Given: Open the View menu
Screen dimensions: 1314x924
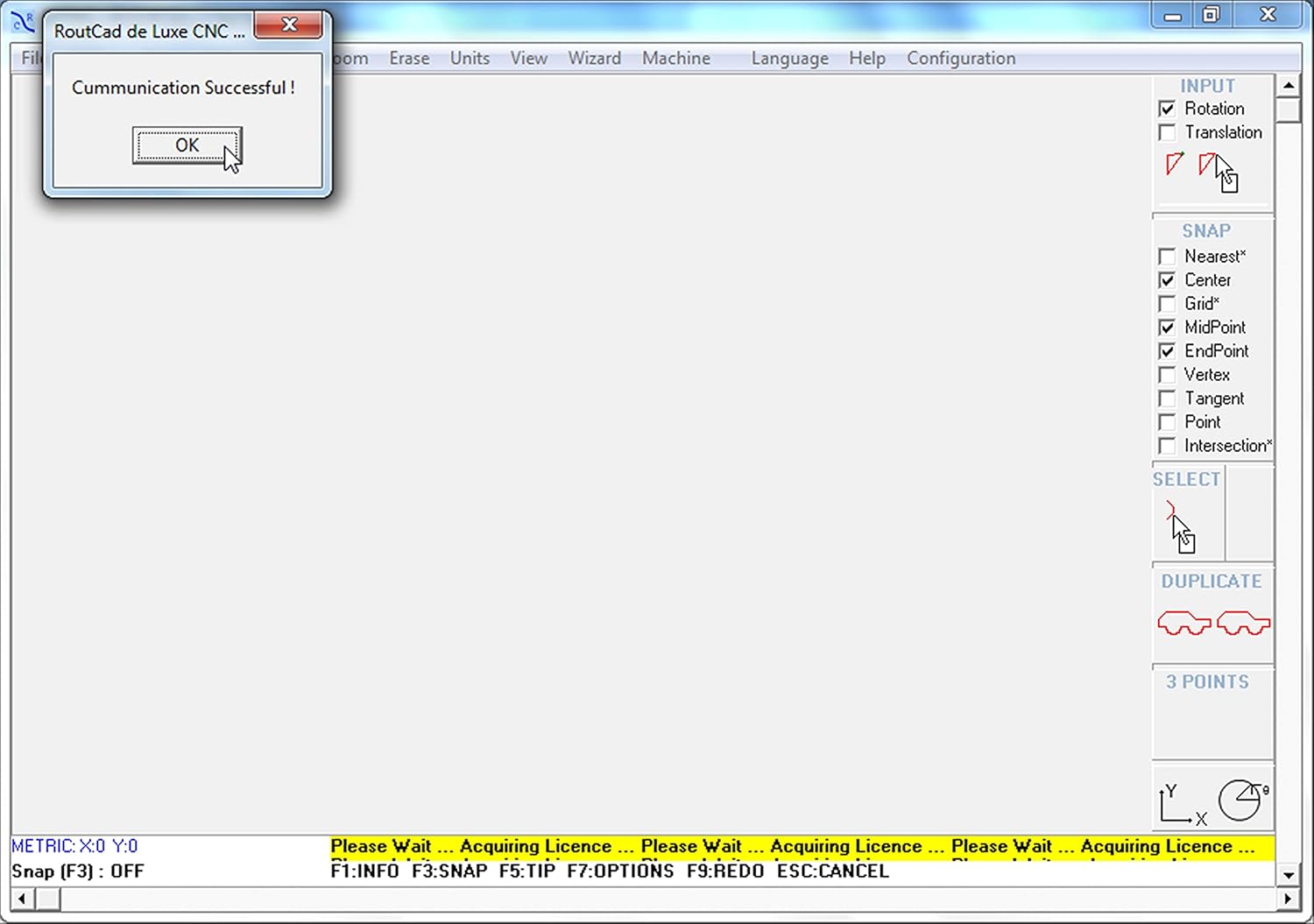Looking at the screenshot, I should click(529, 58).
